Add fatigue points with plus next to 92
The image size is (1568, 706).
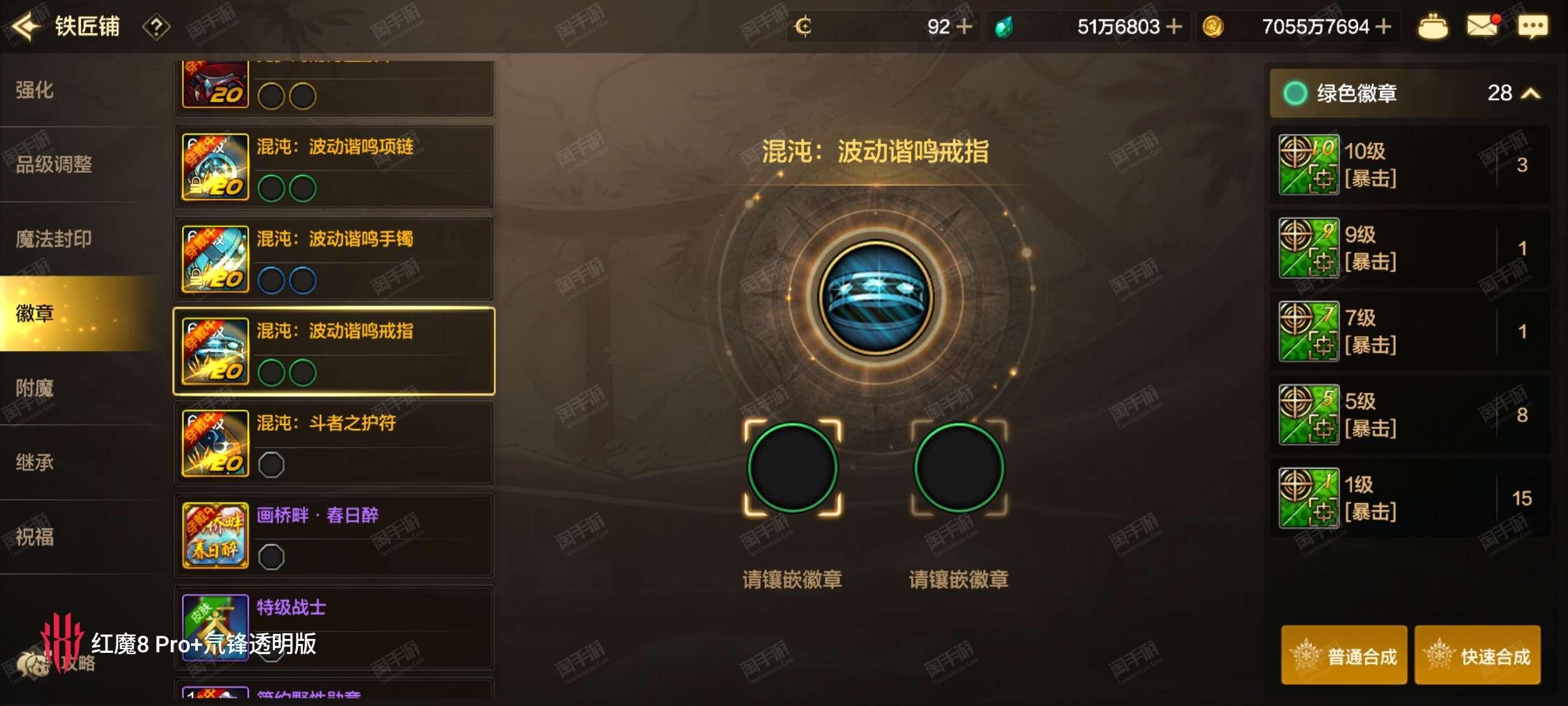(964, 27)
